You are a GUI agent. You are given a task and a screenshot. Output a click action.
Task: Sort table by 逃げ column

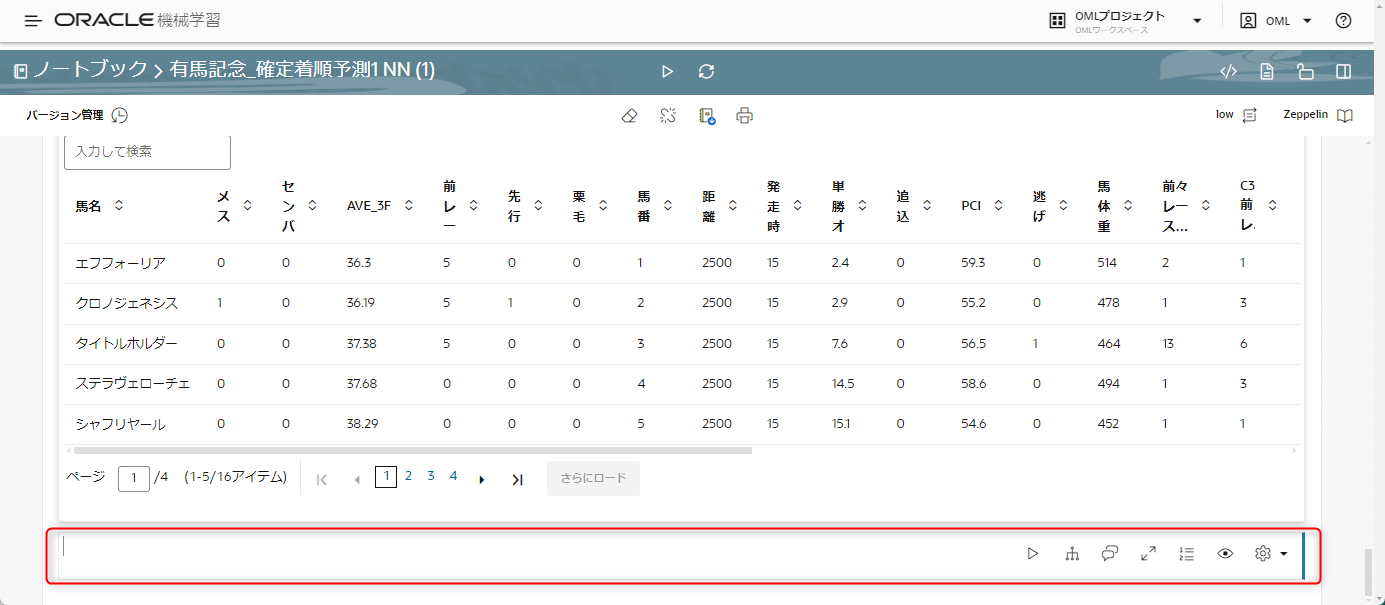tap(1063, 206)
